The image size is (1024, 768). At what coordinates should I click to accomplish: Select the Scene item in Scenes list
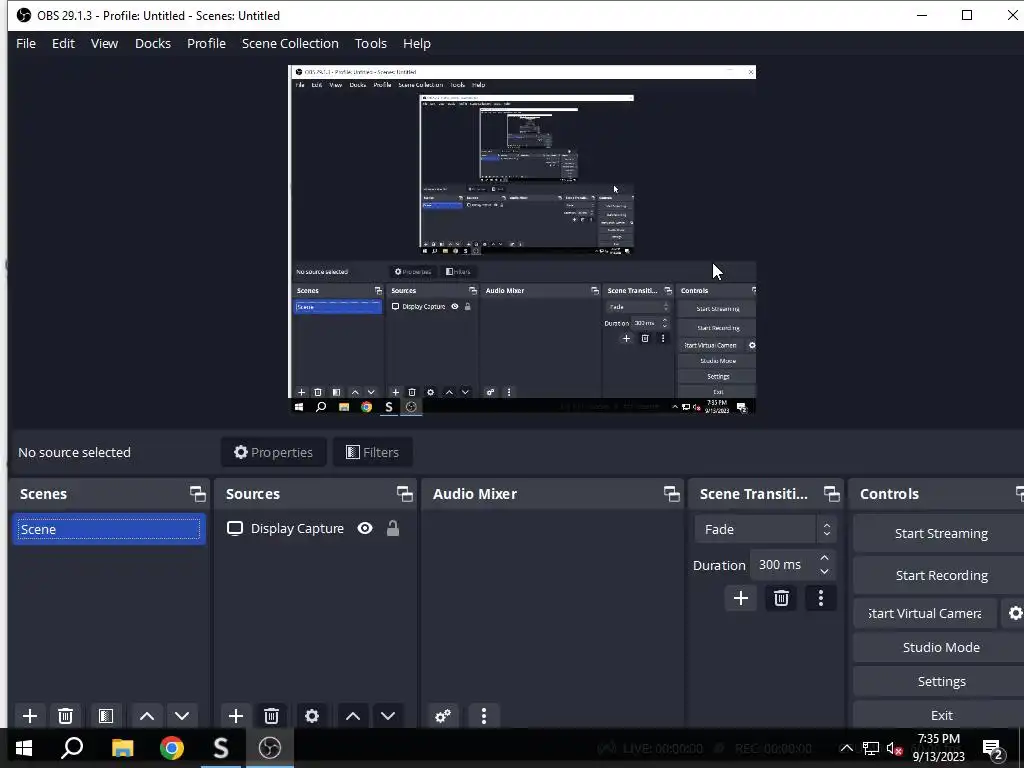pyautogui.click(x=108, y=530)
